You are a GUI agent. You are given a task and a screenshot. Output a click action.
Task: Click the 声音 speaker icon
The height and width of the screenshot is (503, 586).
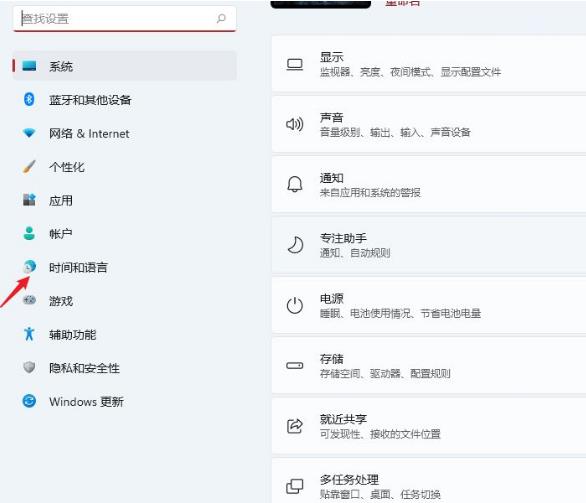tap(295, 124)
